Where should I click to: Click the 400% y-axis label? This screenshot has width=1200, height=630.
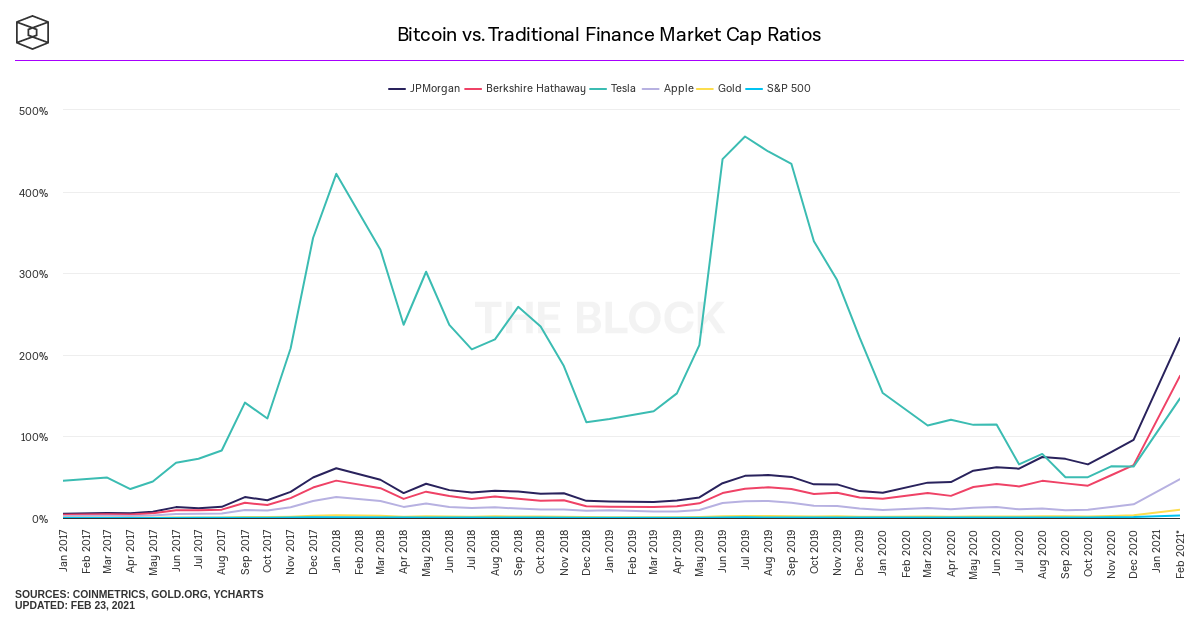click(34, 192)
